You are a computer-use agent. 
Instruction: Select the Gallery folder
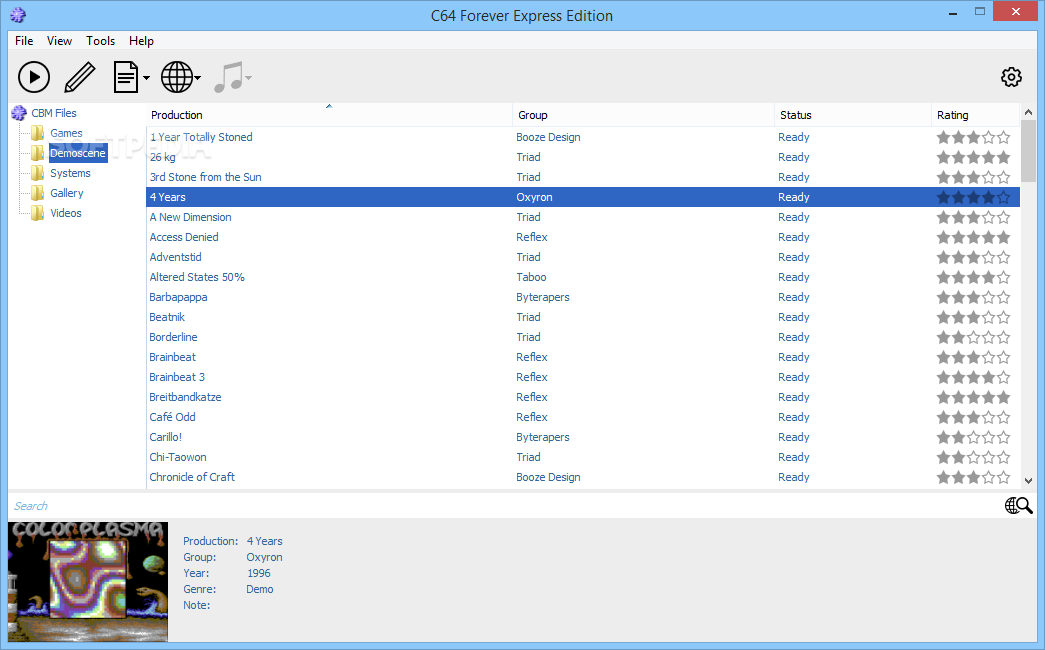pyautogui.click(x=67, y=193)
